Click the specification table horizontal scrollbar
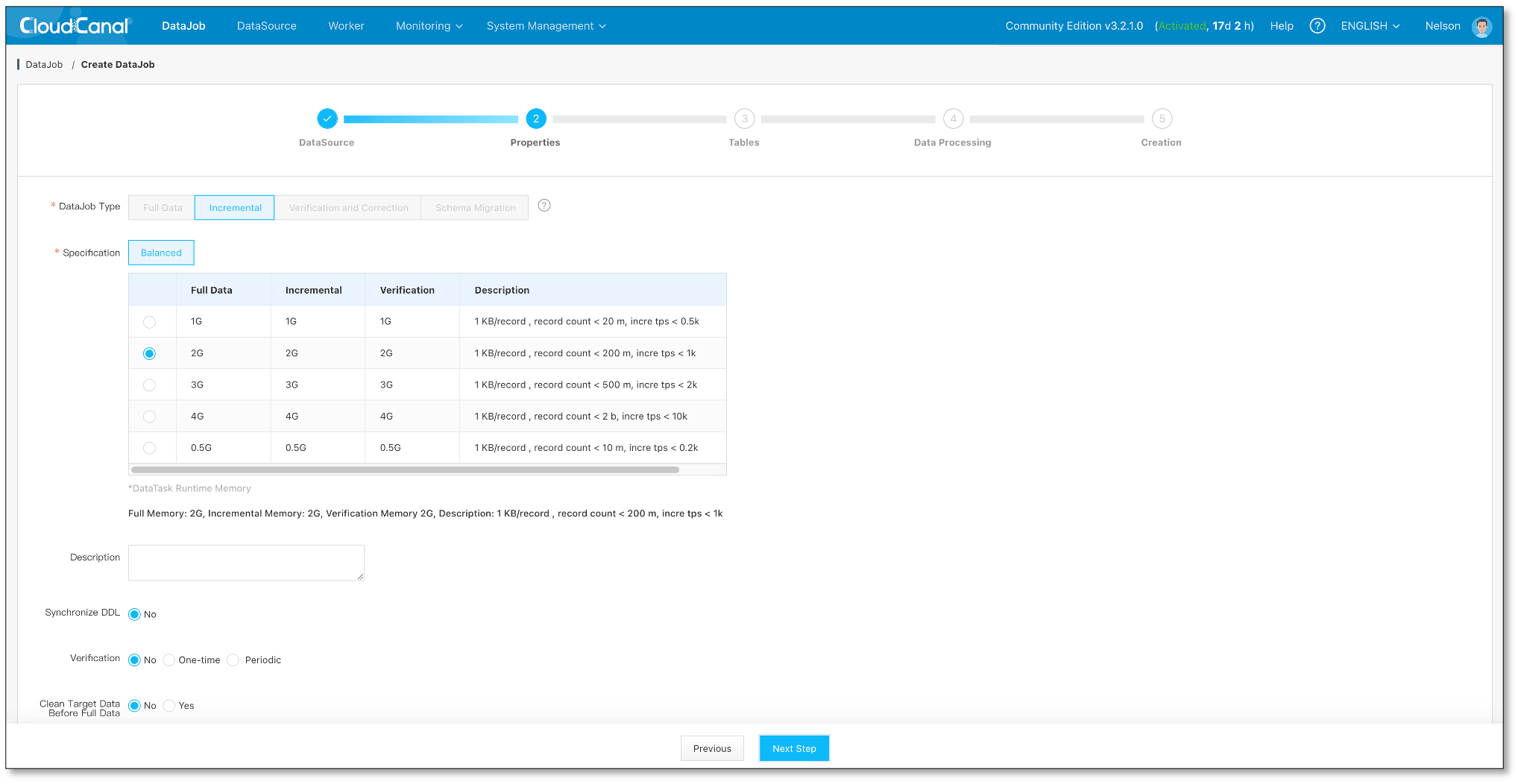1518x784 pixels. (x=405, y=470)
